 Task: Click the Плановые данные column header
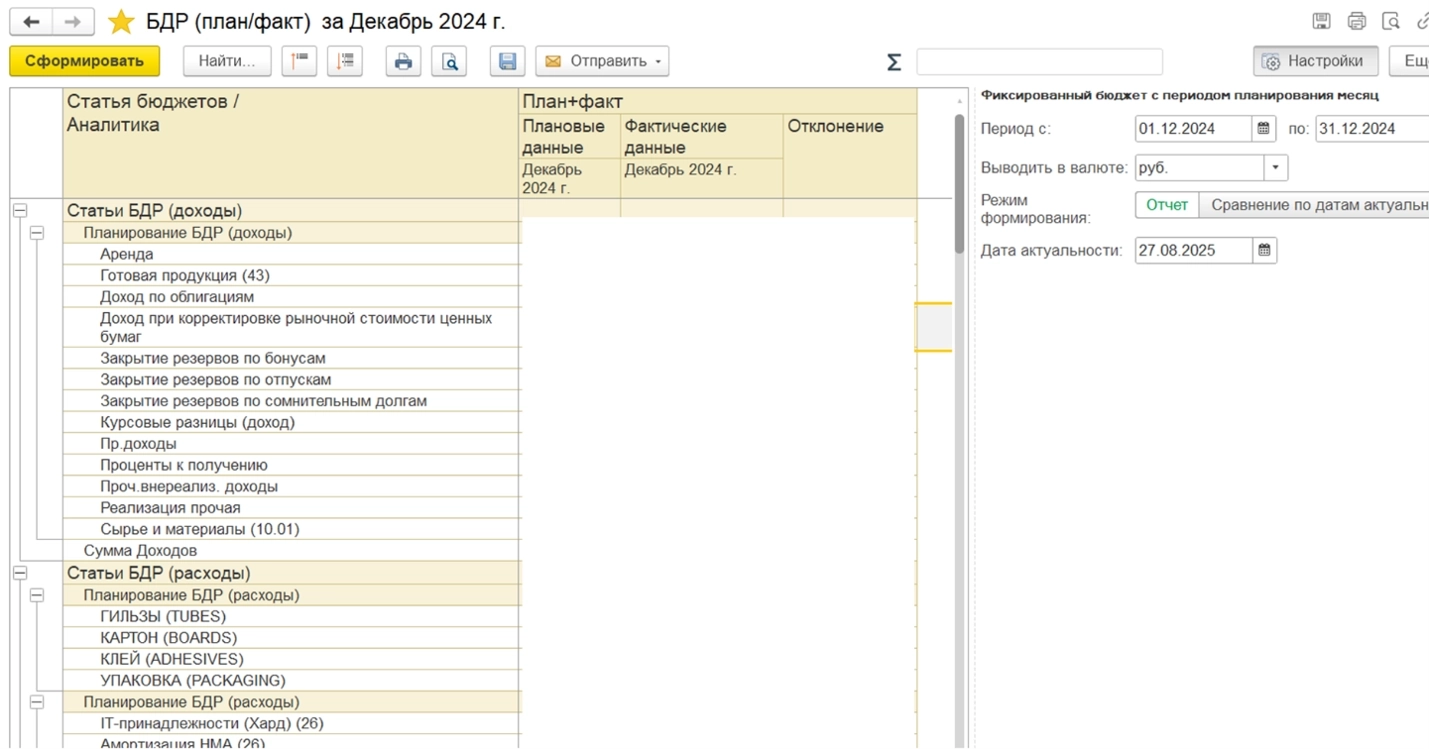pos(570,136)
